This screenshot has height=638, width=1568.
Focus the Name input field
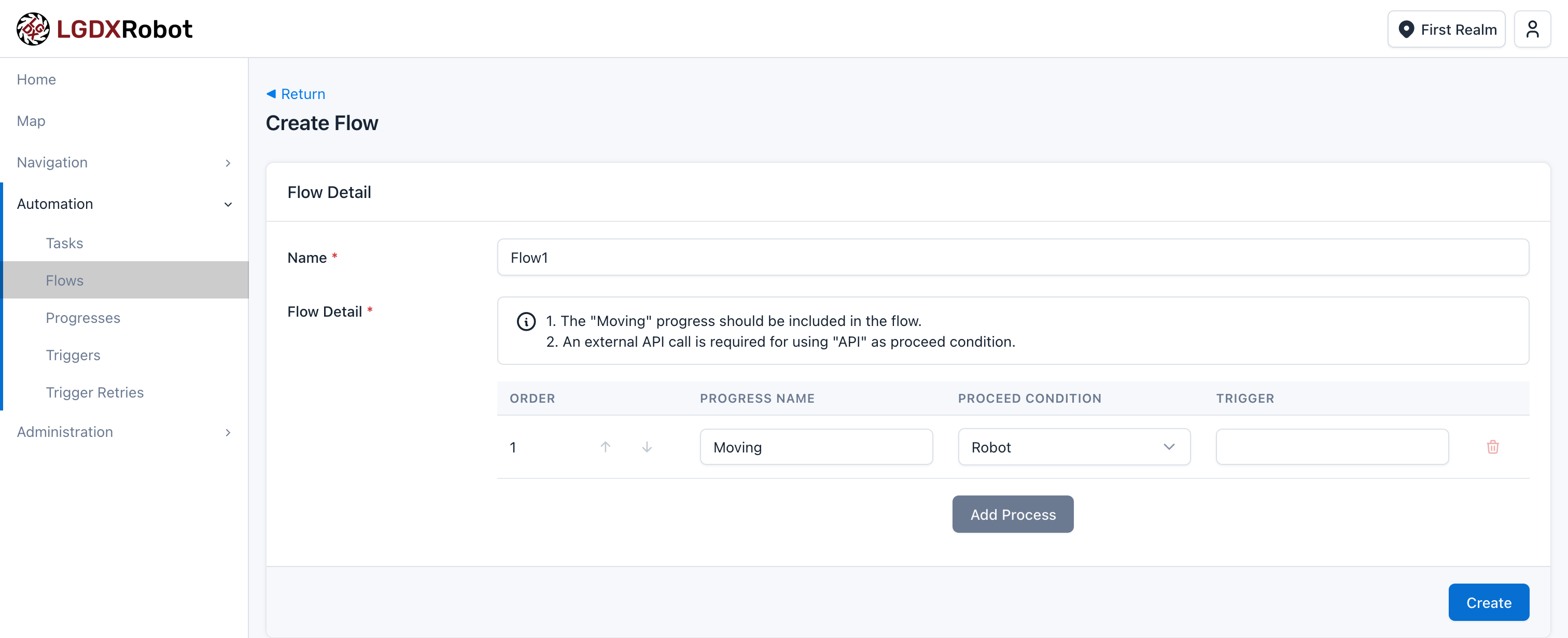[1013, 257]
